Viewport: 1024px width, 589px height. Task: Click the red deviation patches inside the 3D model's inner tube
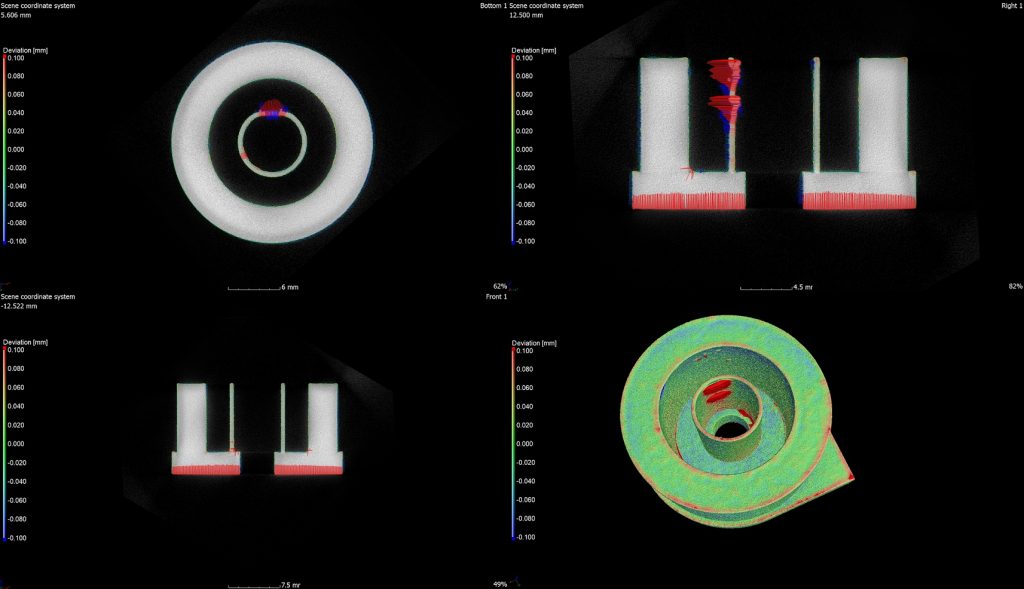click(x=718, y=392)
